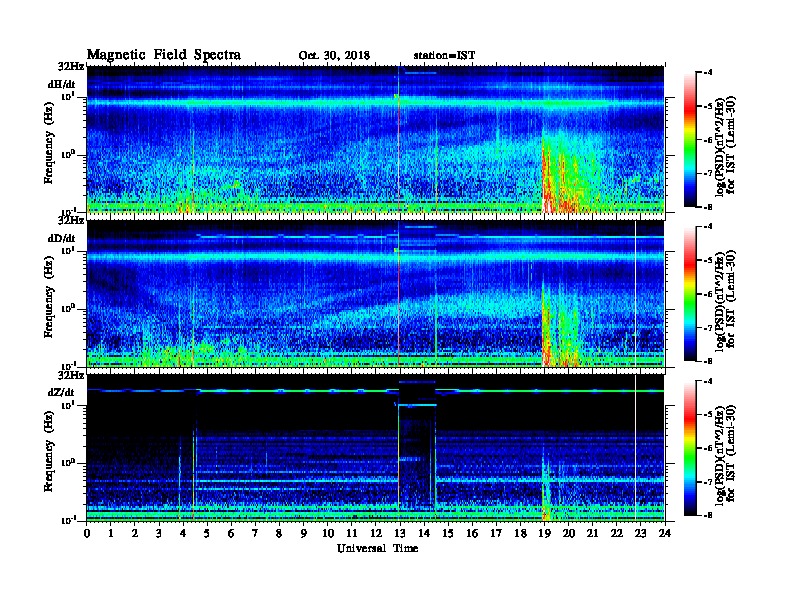Click the hour "21" tick on the time axis
The height and width of the screenshot is (612, 792).
(x=592, y=533)
